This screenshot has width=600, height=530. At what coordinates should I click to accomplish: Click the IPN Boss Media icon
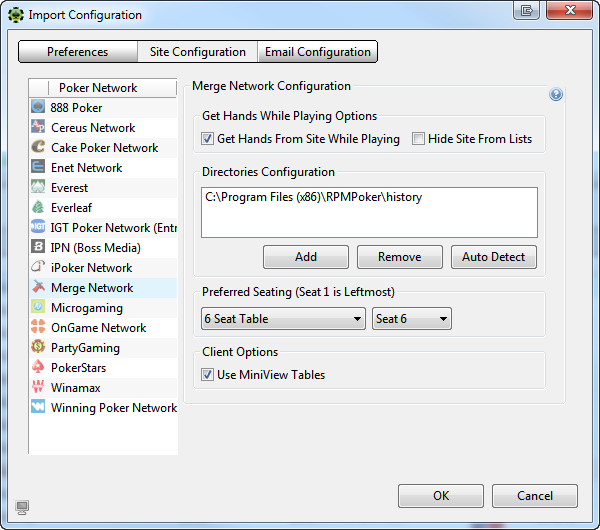pos(38,247)
